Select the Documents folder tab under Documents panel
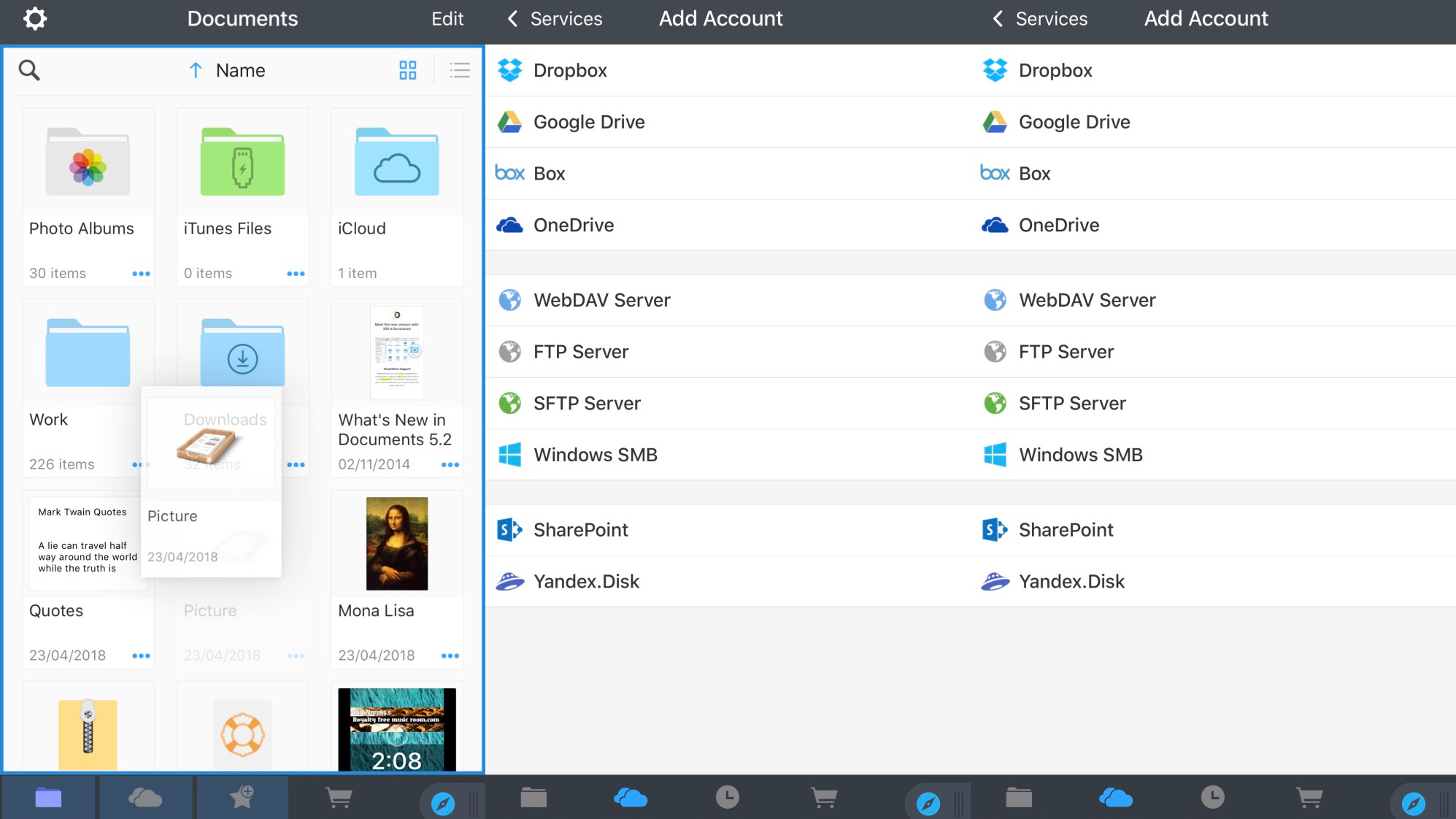 pos(48,797)
